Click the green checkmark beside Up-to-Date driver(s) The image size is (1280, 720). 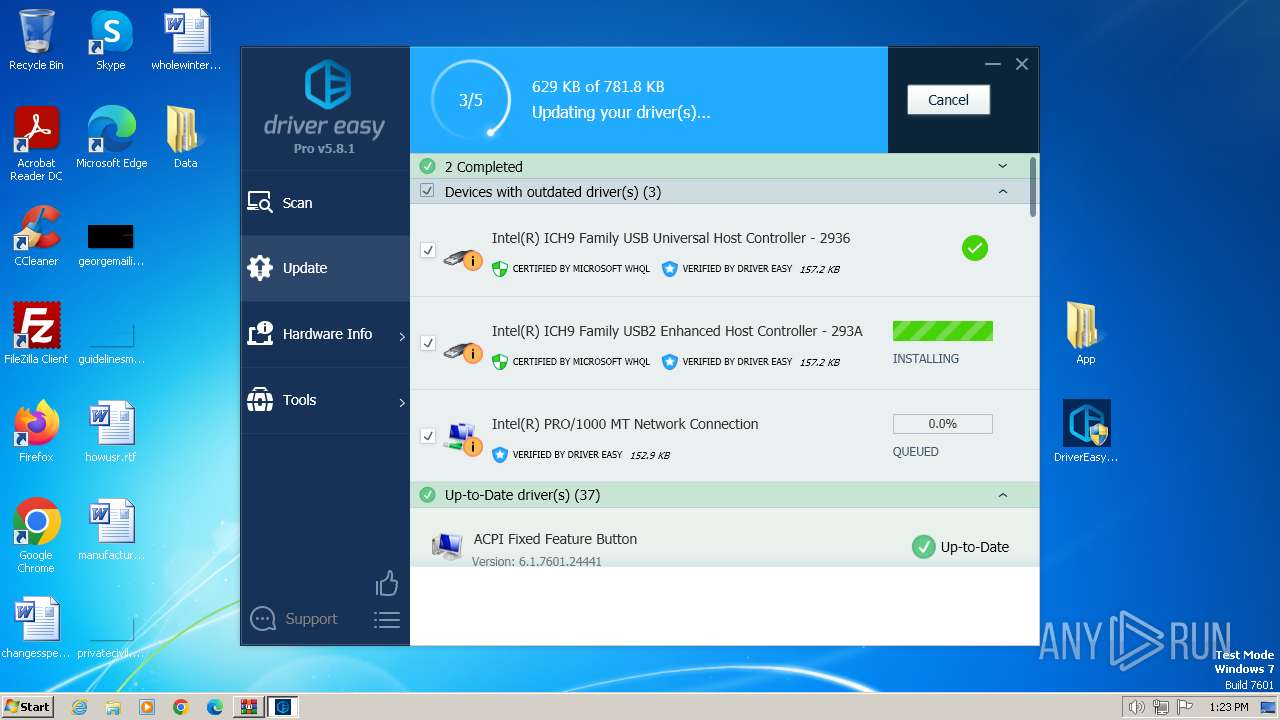[427, 495]
